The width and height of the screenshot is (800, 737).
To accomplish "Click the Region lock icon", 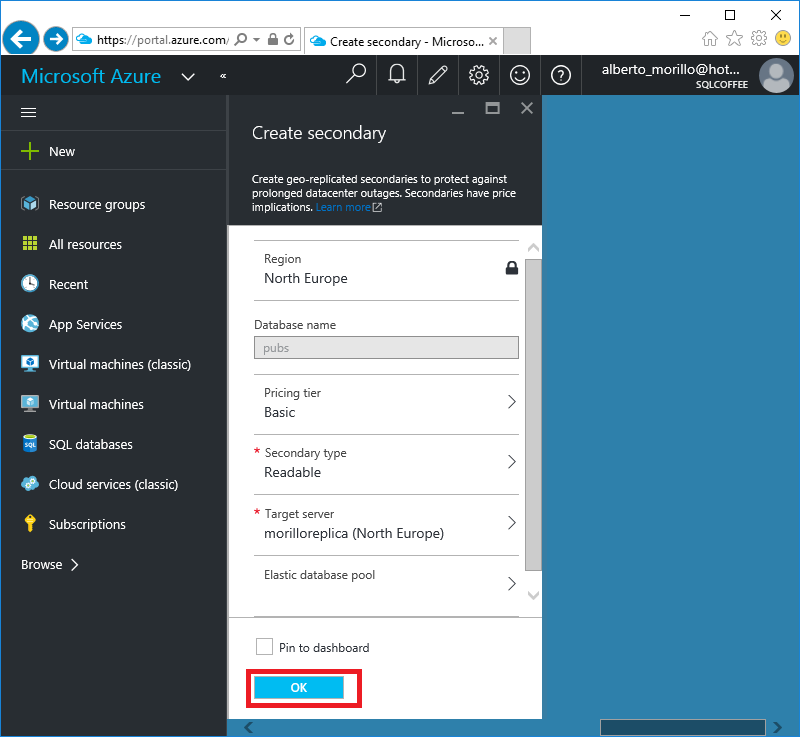I will 512,268.
